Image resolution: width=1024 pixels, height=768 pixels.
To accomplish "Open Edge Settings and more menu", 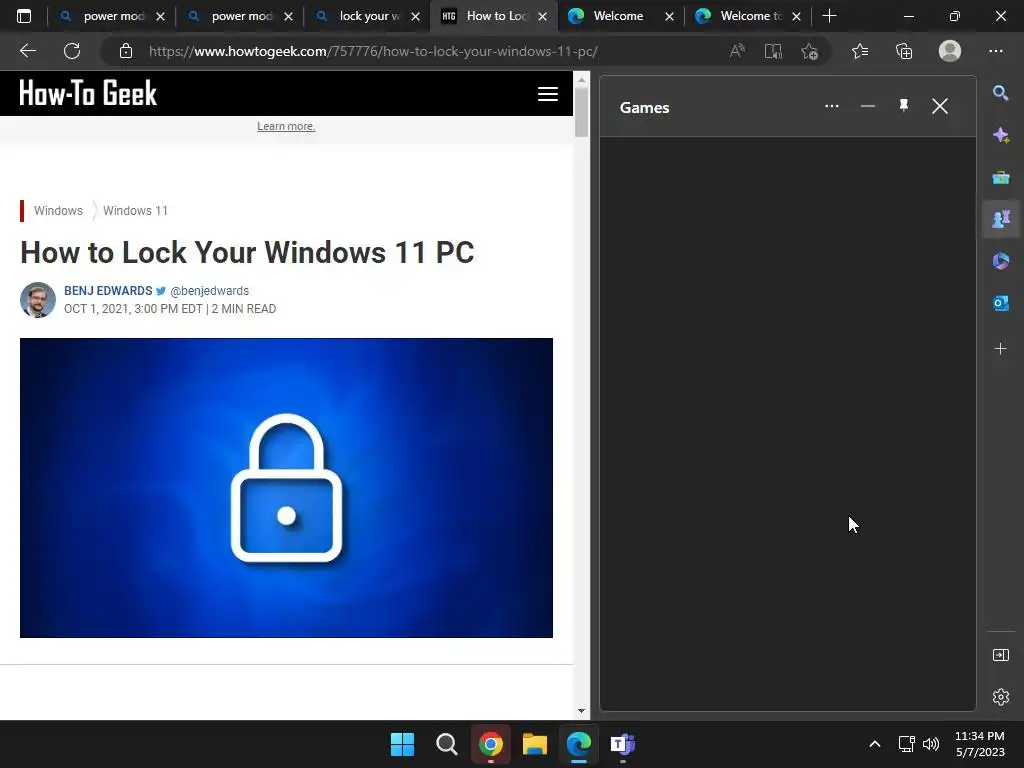I will click(995, 51).
